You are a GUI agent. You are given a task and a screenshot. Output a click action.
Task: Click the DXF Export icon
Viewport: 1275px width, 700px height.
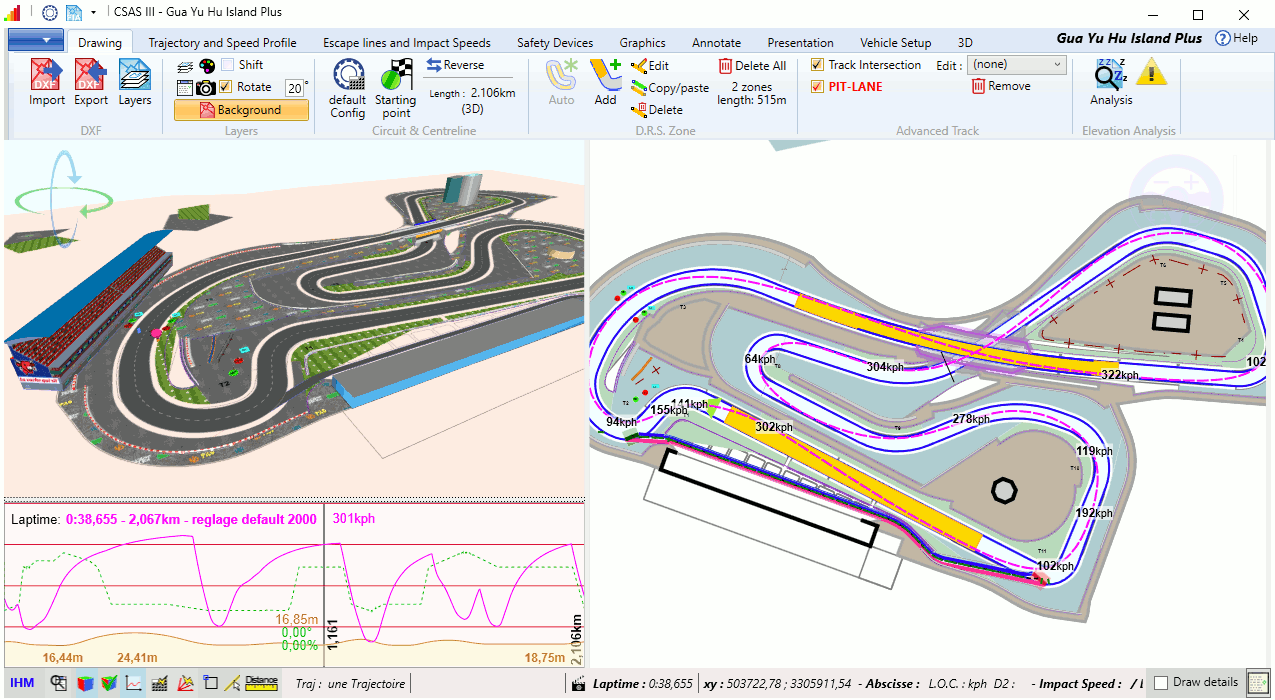91,75
